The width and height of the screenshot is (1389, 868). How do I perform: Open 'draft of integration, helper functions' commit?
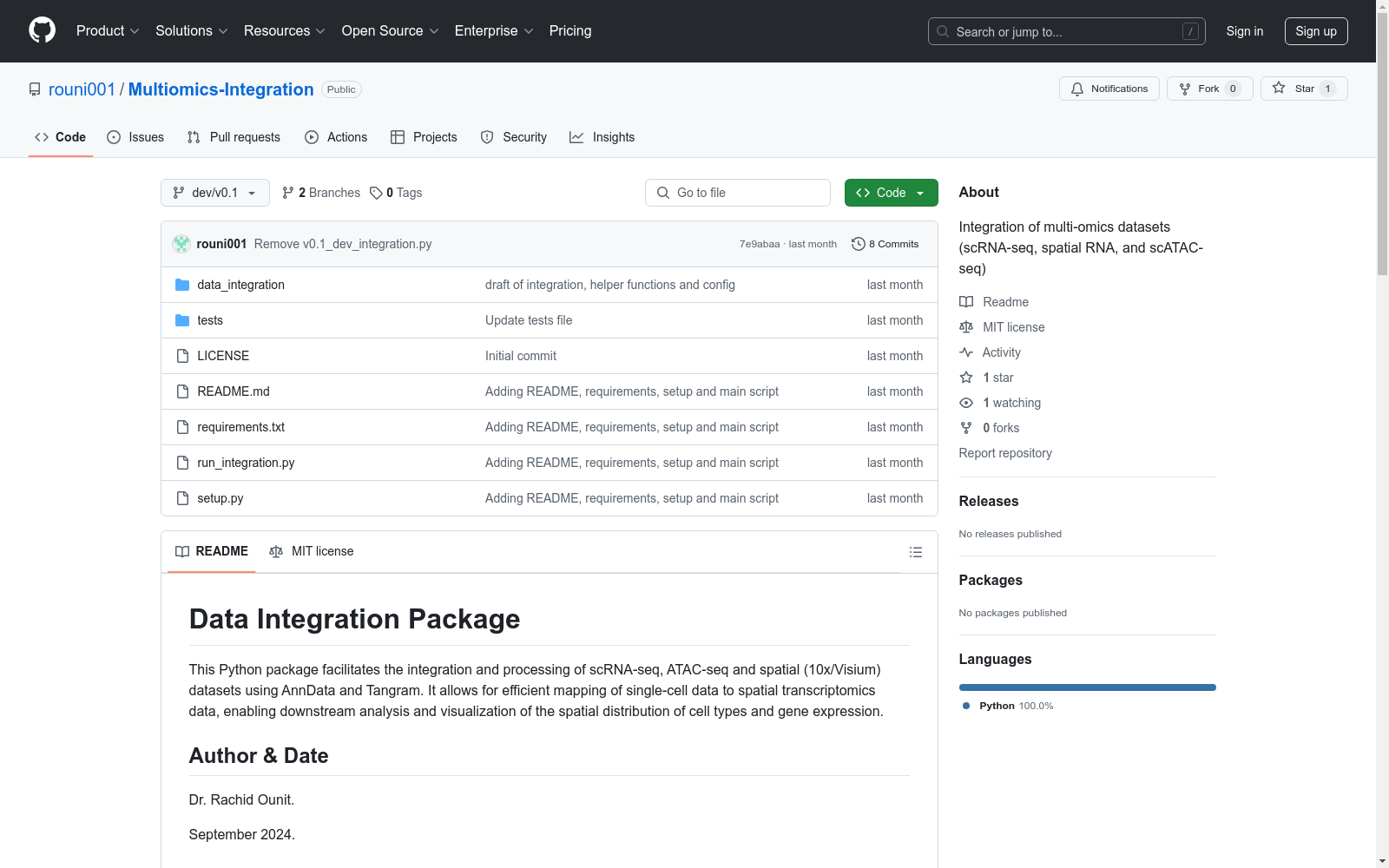tap(610, 285)
